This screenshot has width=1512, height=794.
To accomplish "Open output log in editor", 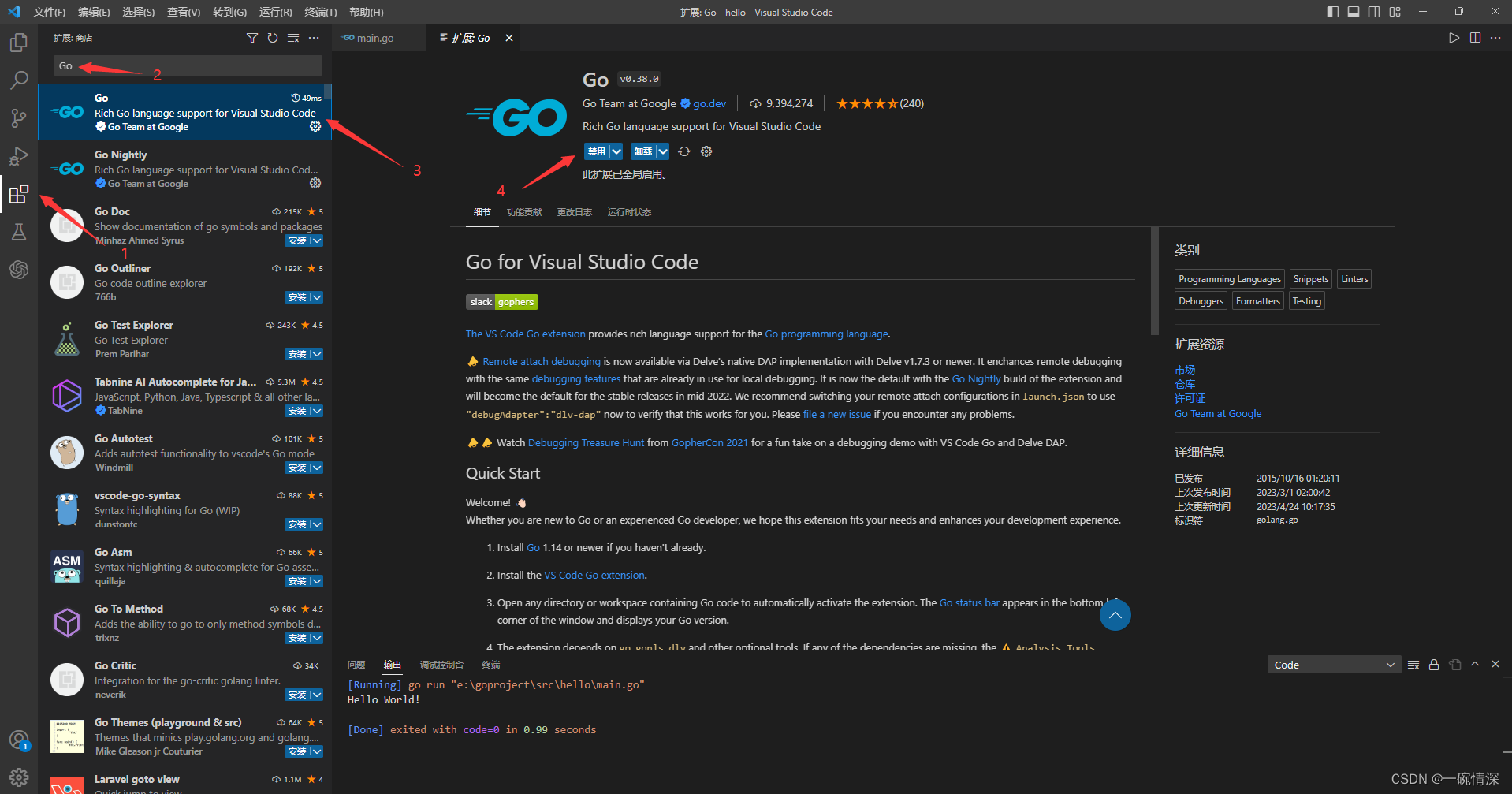I will 1455,665.
